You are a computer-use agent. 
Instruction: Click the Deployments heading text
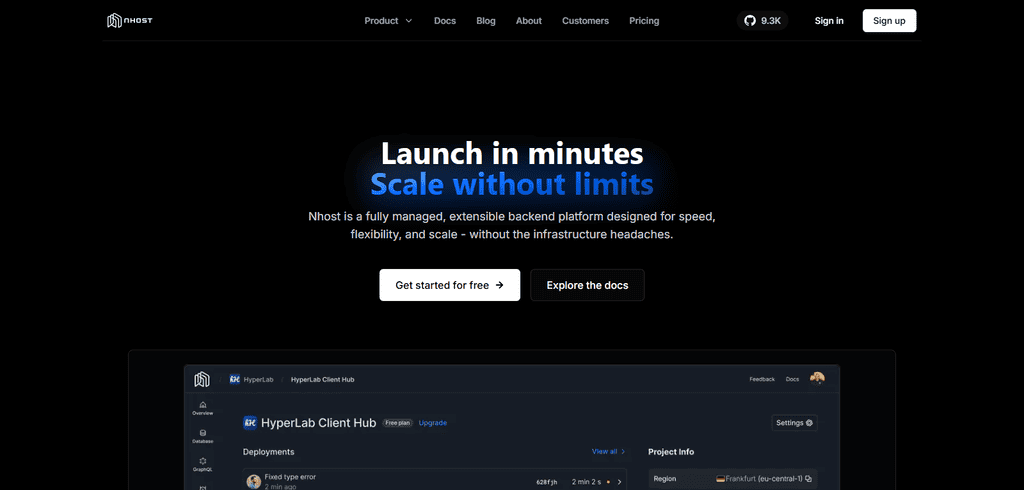(x=268, y=451)
